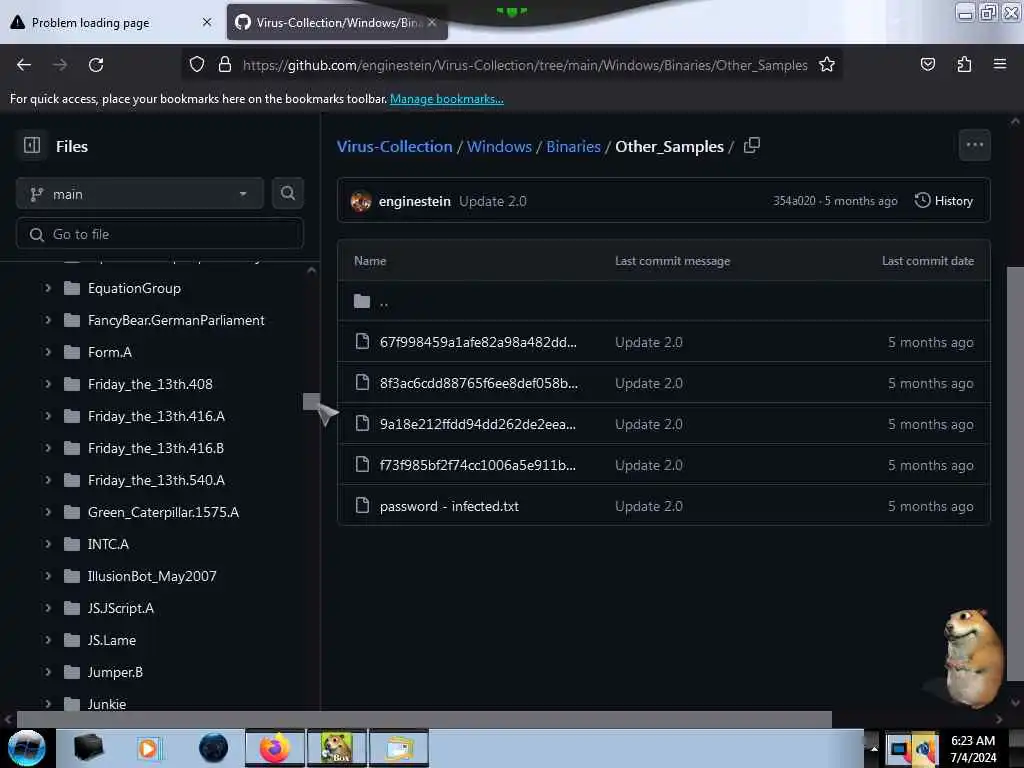The height and width of the screenshot is (768, 1024).
Task: Open the 354a020 commit hash link
Action: (x=794, y=201)
